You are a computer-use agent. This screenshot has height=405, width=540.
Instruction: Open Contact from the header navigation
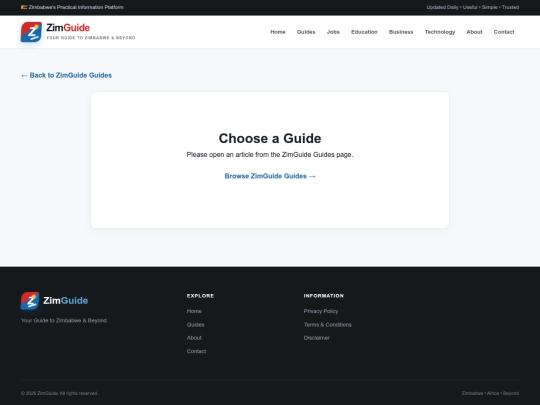click(504, 32)
